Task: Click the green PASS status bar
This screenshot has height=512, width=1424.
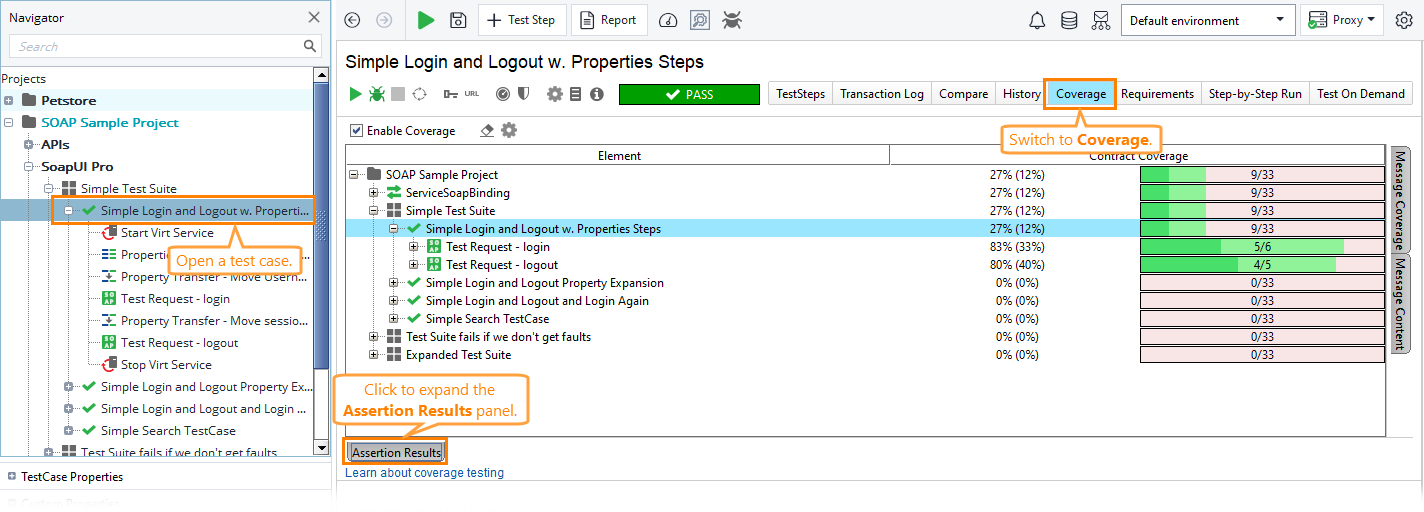Action: [689, 94]
